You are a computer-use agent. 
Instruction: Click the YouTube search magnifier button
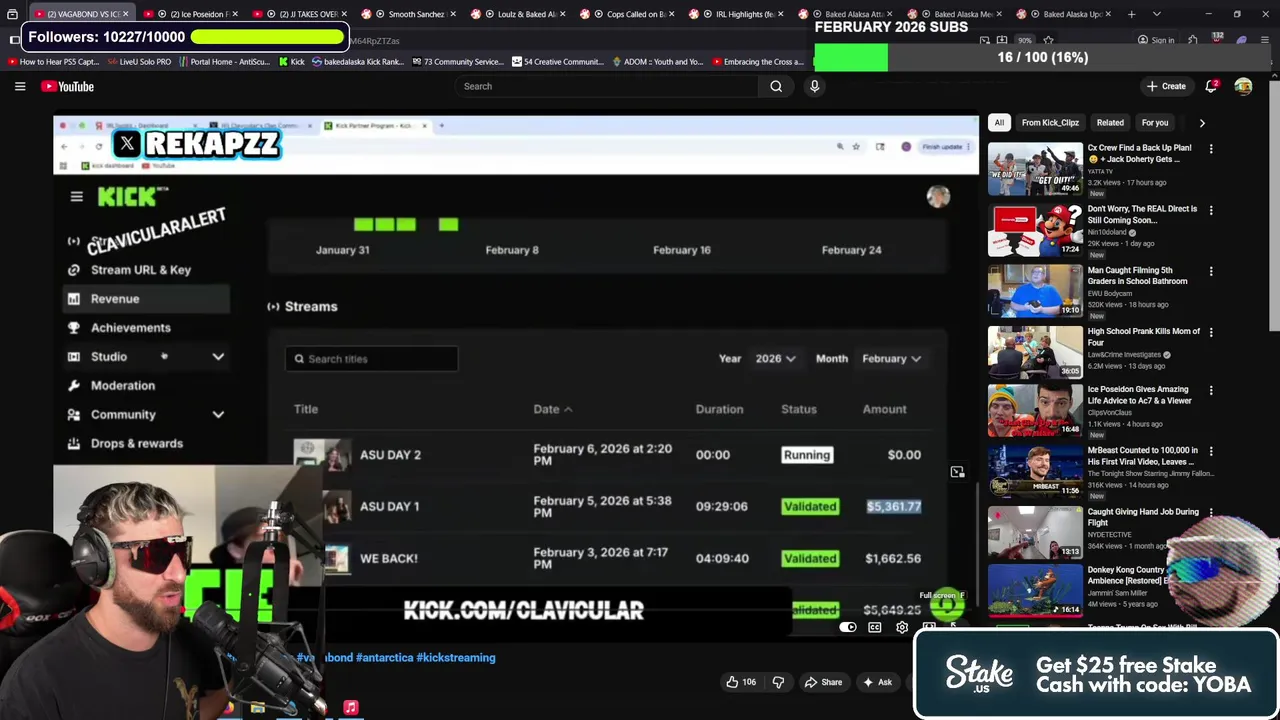(x=776, y=86)
